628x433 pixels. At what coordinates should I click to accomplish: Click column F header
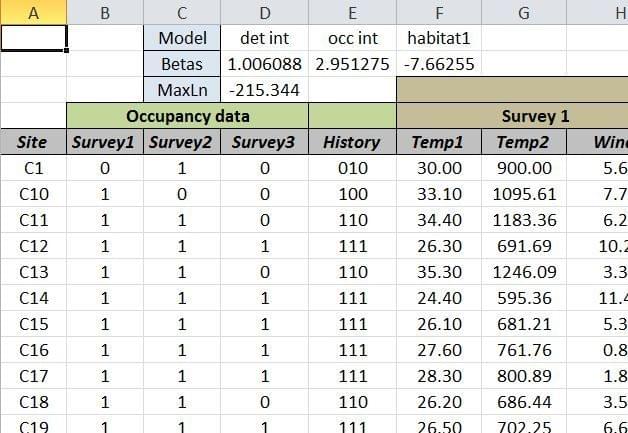point(439,13)
